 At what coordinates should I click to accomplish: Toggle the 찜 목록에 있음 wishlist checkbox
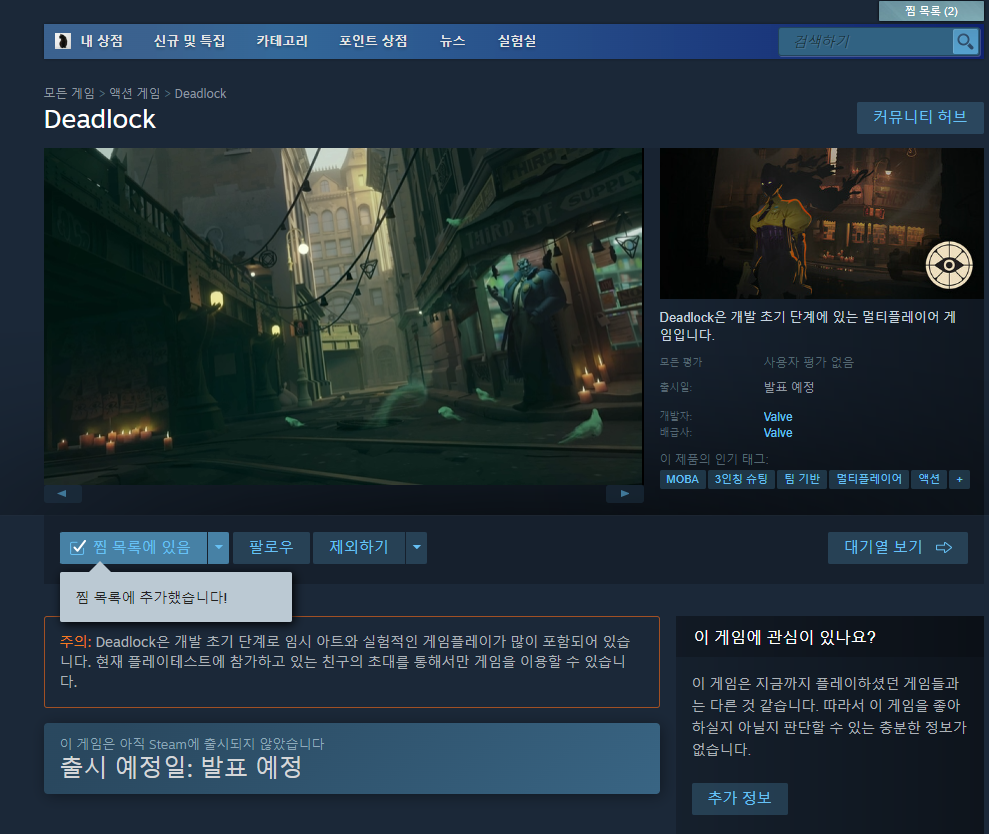pyautogui.click(x=78, y=548)
